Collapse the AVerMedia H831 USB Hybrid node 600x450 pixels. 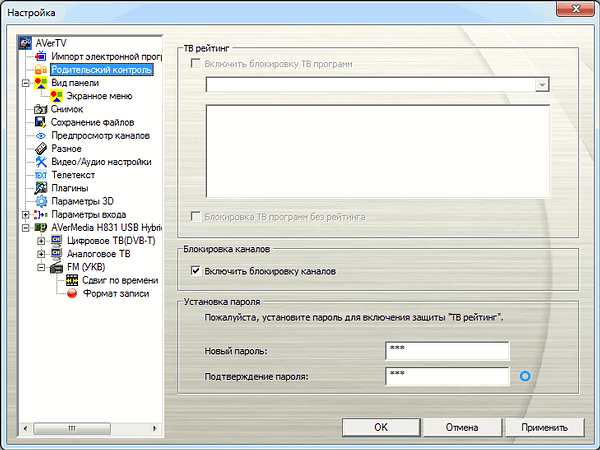26,228
